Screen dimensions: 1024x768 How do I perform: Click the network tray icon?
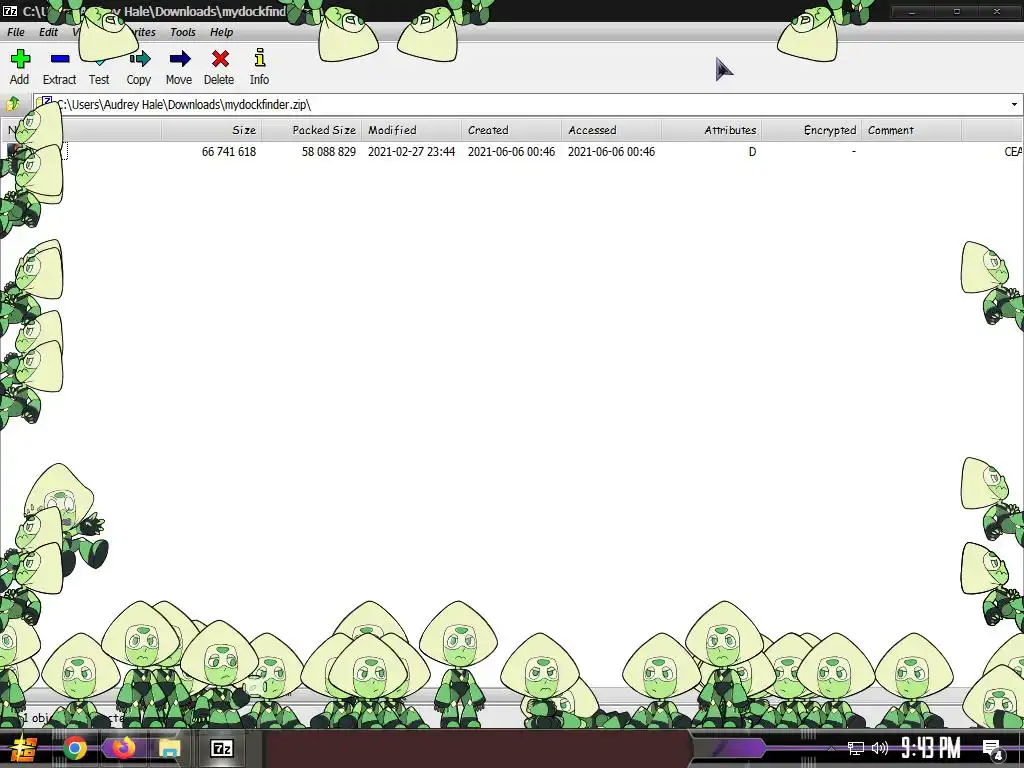click(x=856, y=748)
